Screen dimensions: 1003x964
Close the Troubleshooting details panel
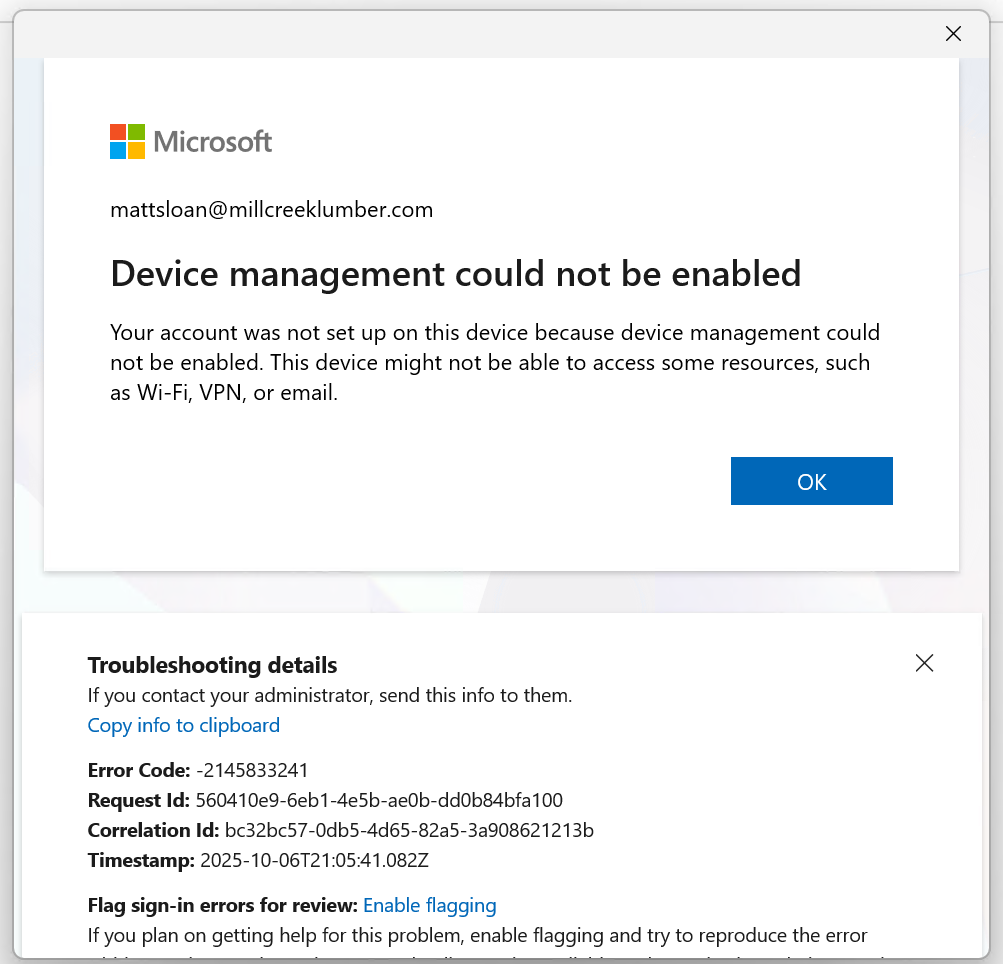click(924, 663)
